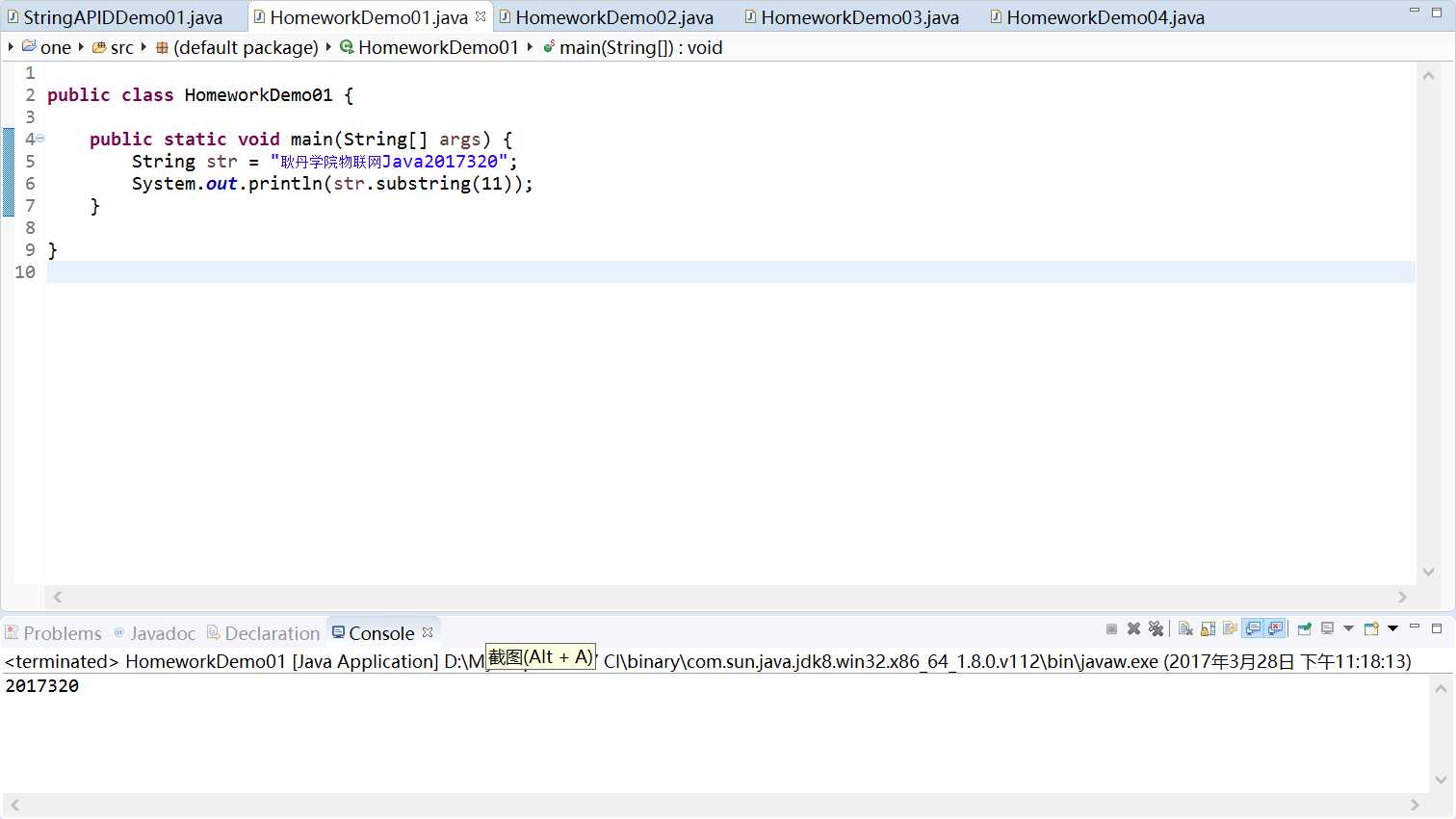The width and height of the screenshot is (1456, 819).
Task: Open the Problems view tab
Action: click(x=53, y=633)
